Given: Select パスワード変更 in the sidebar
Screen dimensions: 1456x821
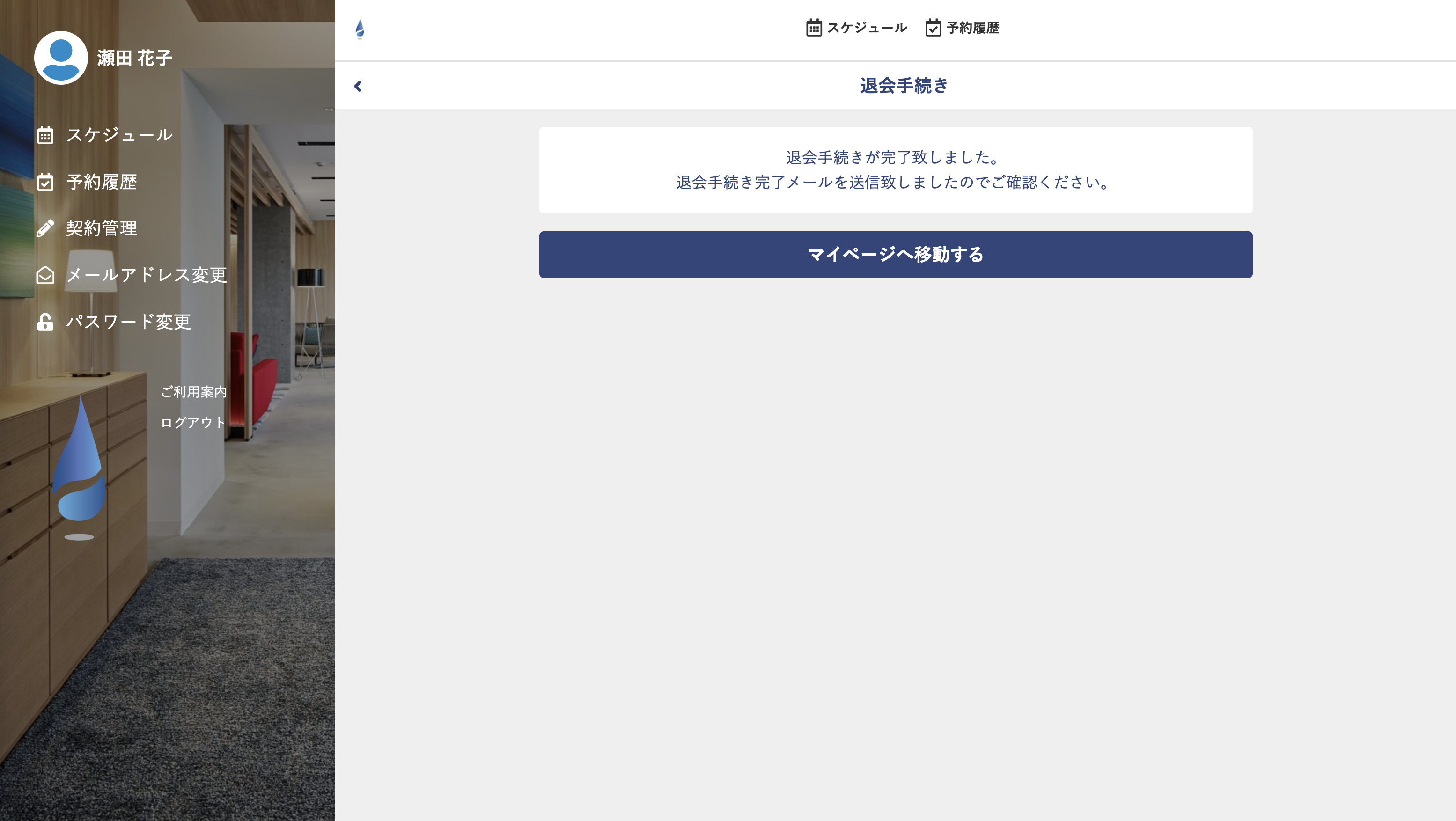Looking at the screenshot, I should coord(129,322).
